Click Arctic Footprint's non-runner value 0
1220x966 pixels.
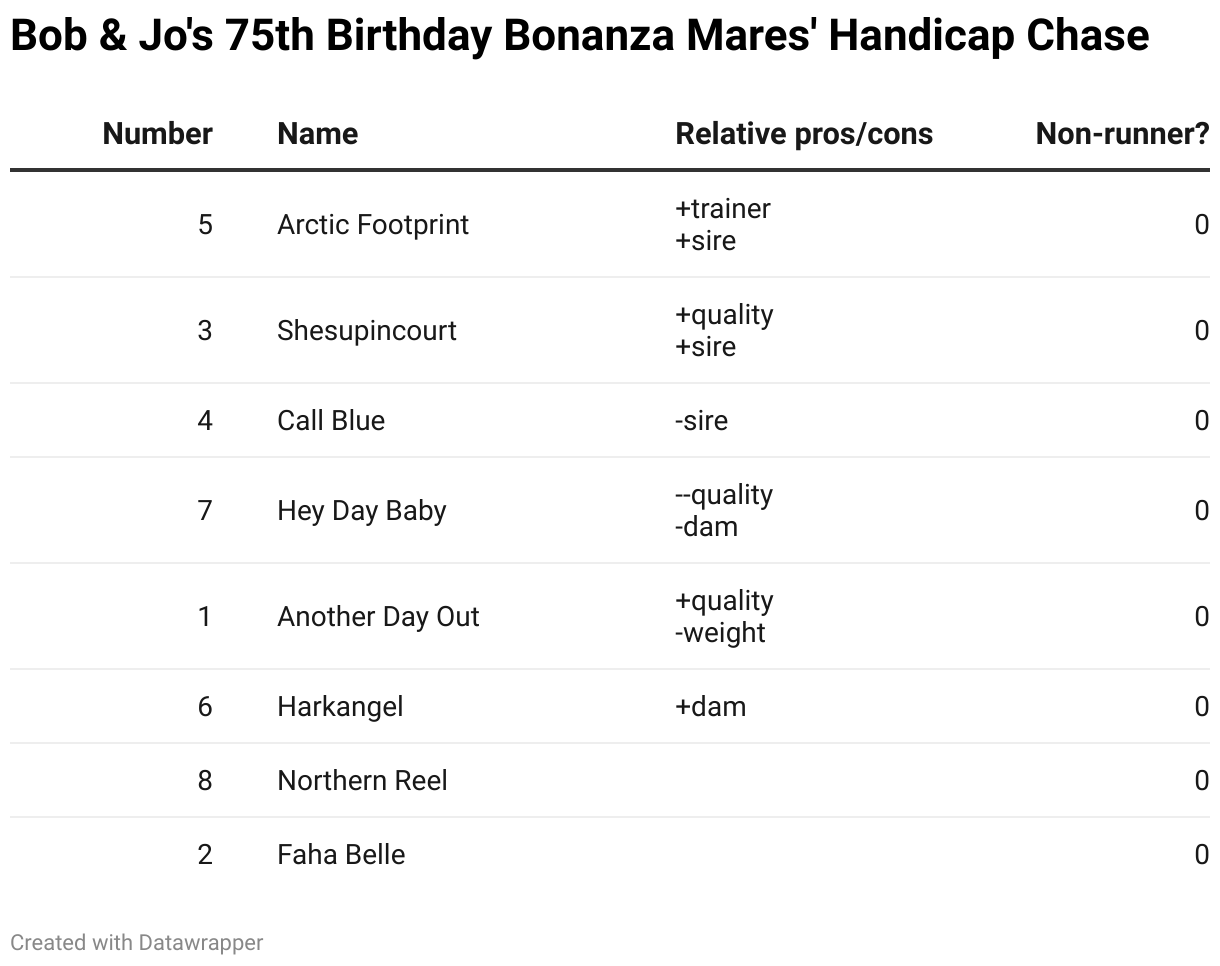tap(1202, 224)
